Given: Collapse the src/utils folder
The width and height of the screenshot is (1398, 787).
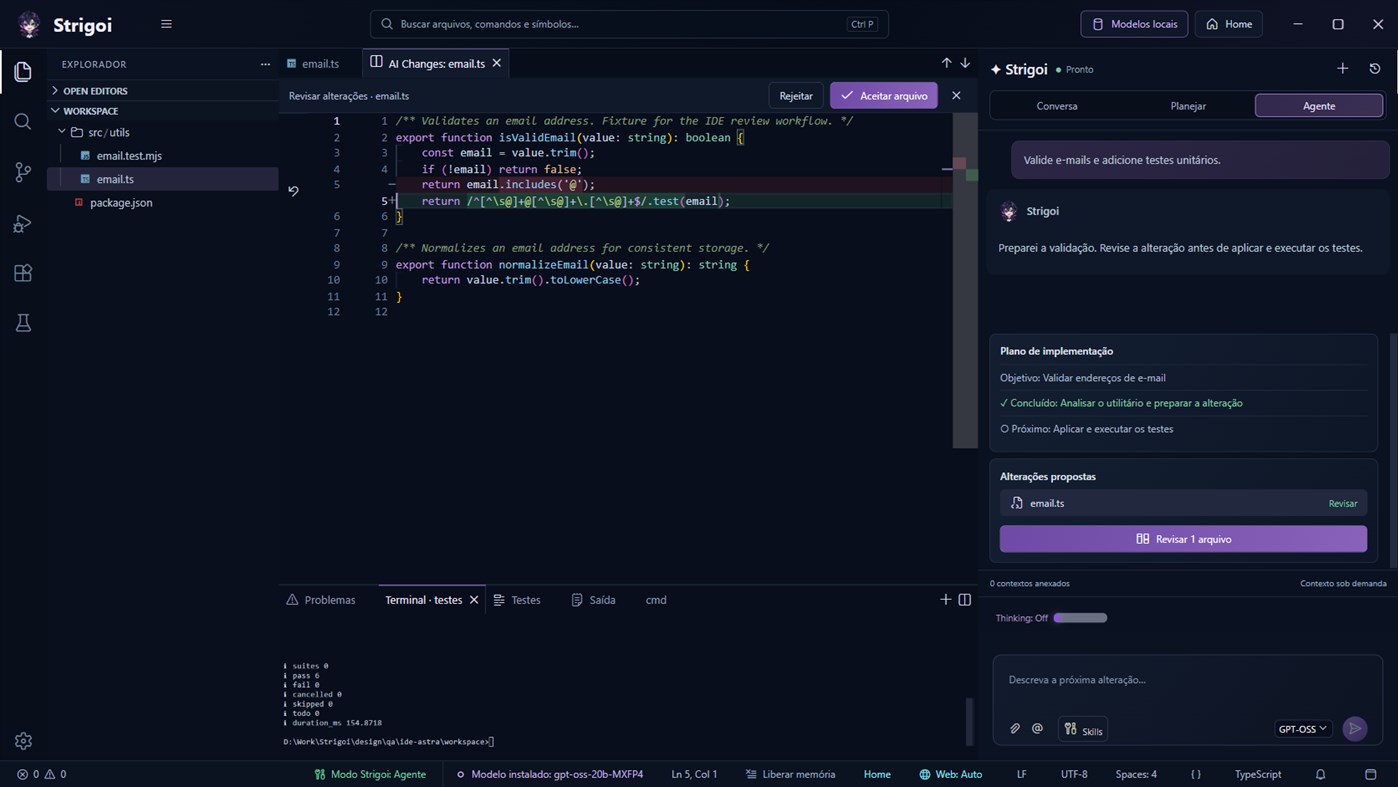Looking at the screenshot, I should pyautogui.click(x=162, y=132).
